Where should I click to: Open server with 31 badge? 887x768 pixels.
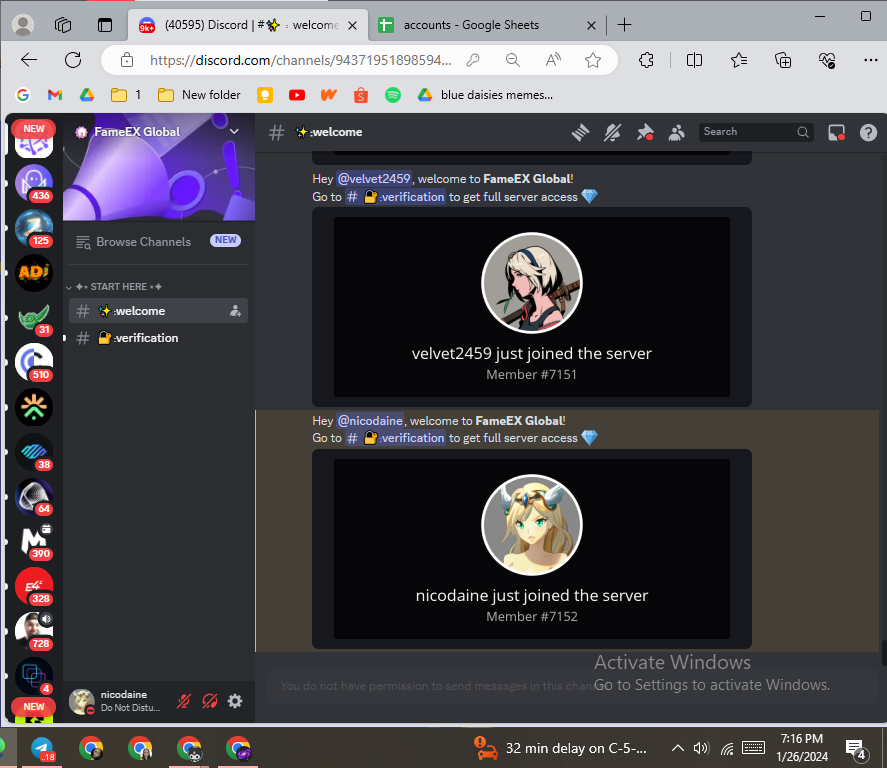coord(34,317)
